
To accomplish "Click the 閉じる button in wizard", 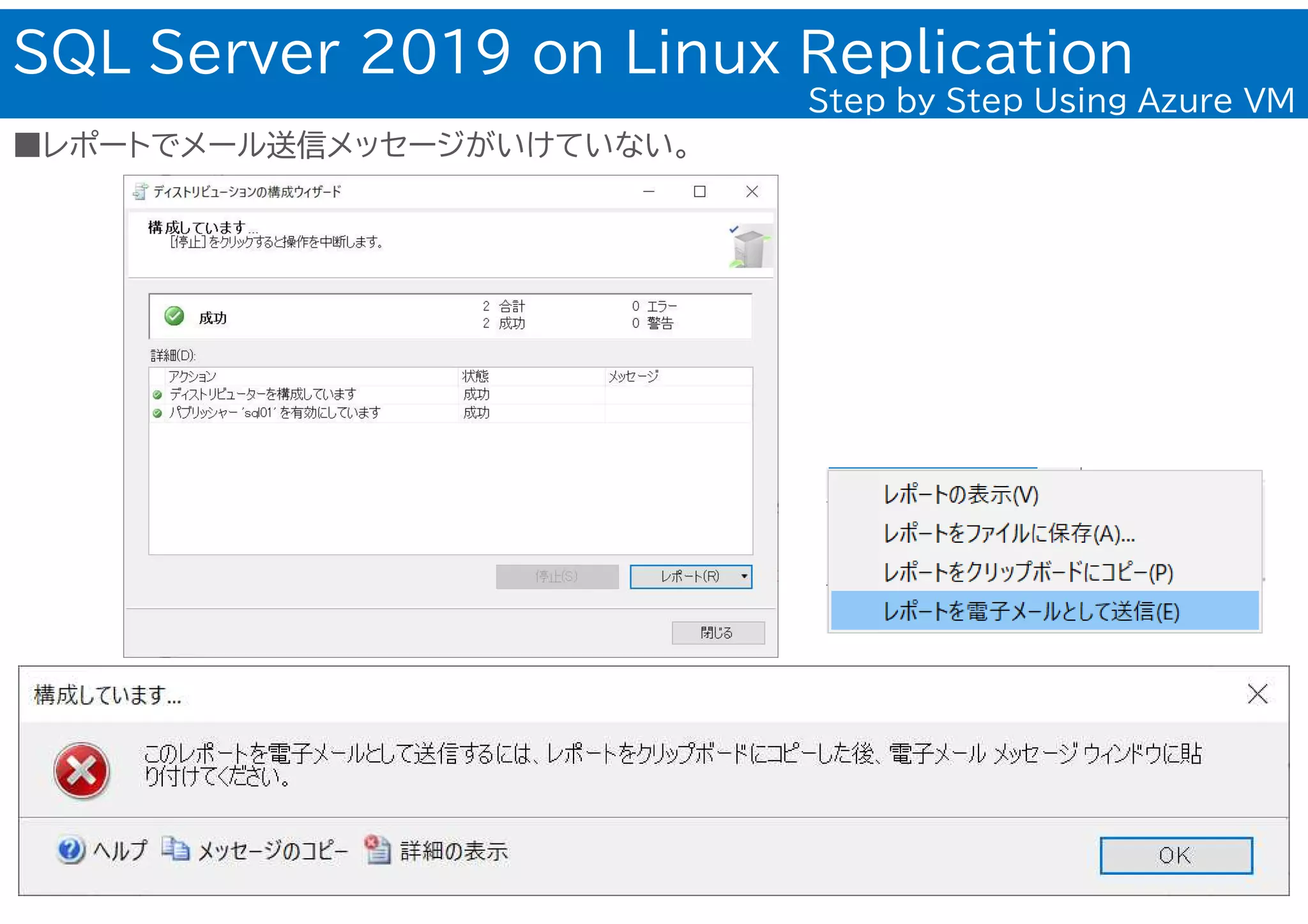I will pyautogui.click(x=718, y=633).
